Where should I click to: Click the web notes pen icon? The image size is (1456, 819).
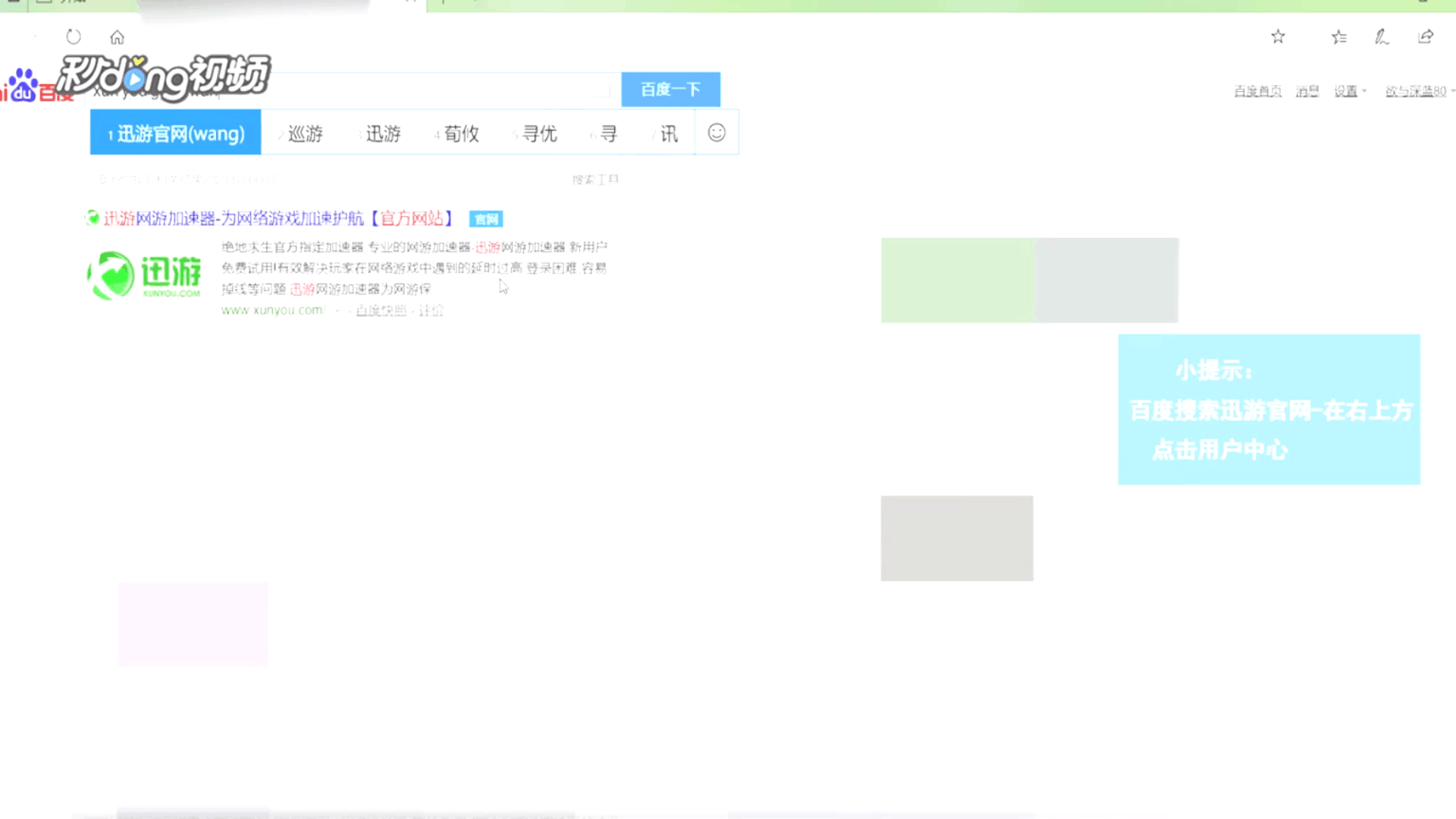(1382, 36)
